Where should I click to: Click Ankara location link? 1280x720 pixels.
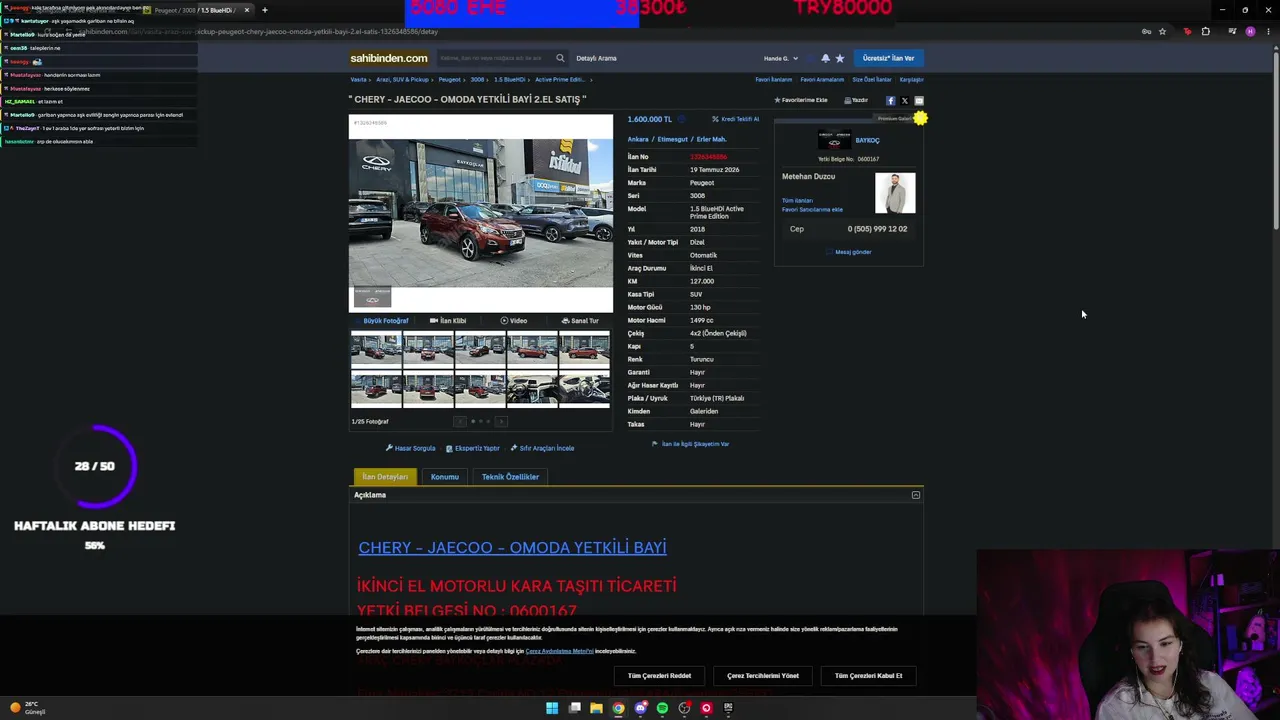click(638, 140)
